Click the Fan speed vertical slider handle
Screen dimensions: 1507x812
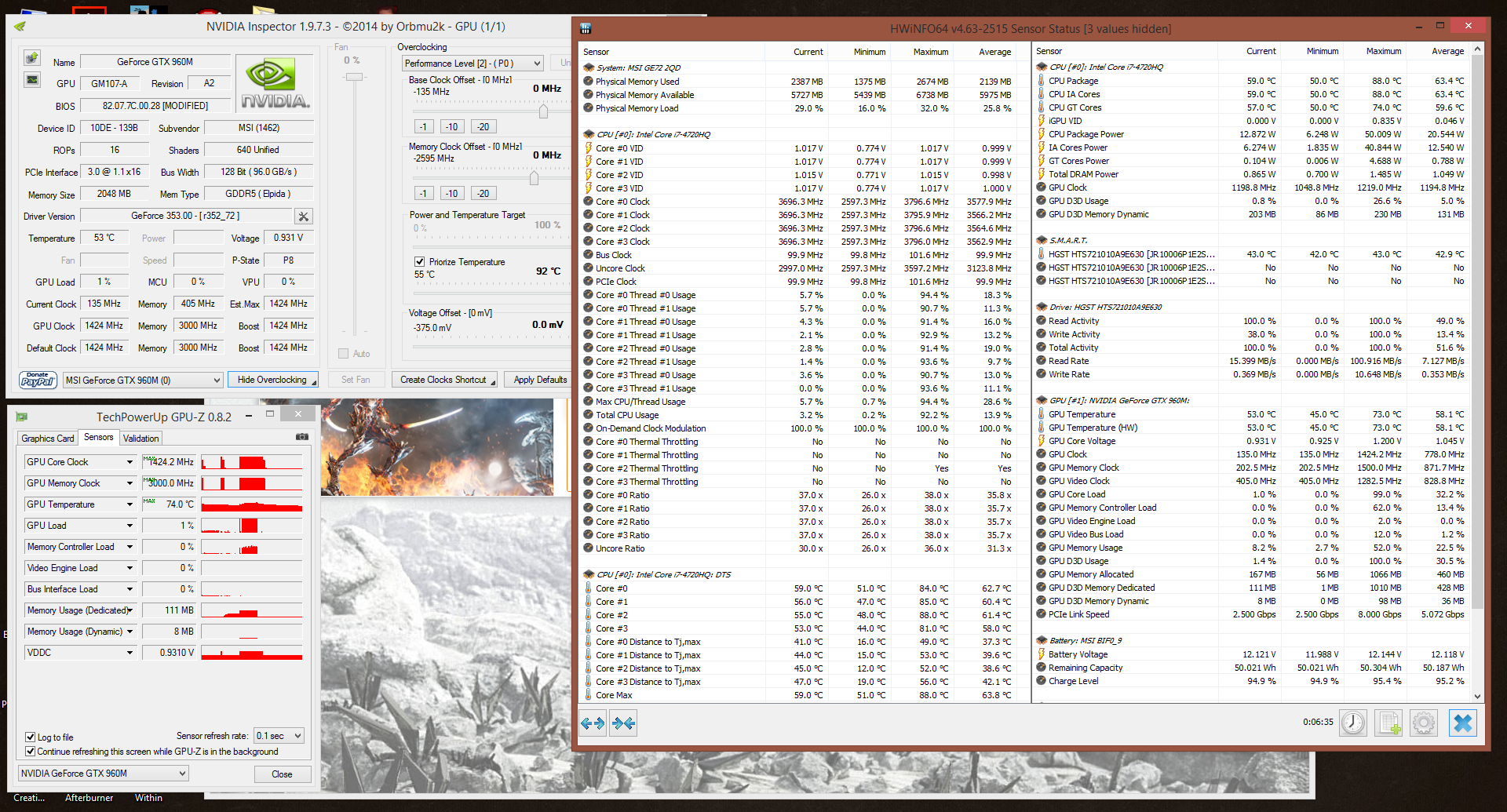(x=355, y=77)
